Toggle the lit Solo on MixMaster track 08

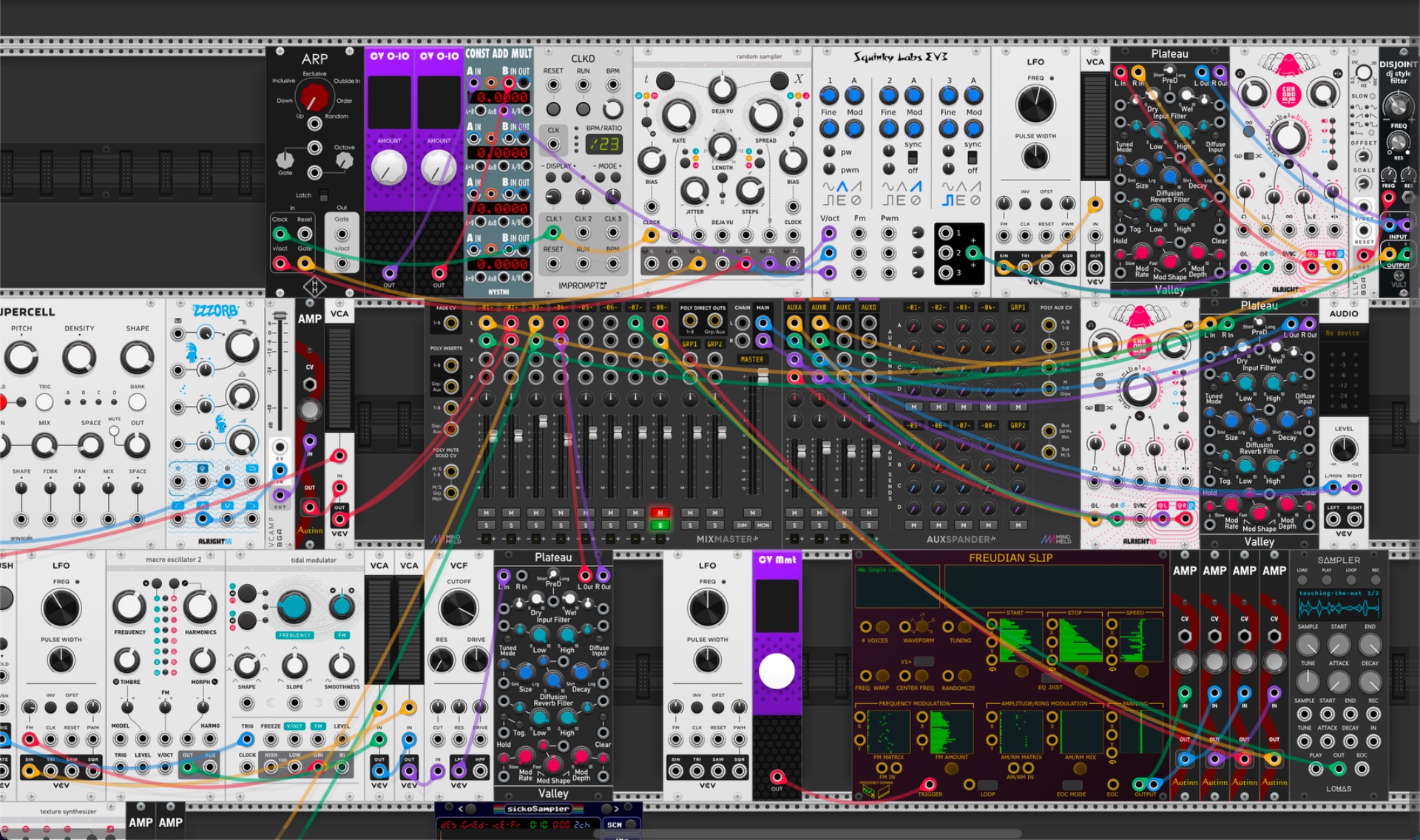pyautogui.click(x=660, y=525)
